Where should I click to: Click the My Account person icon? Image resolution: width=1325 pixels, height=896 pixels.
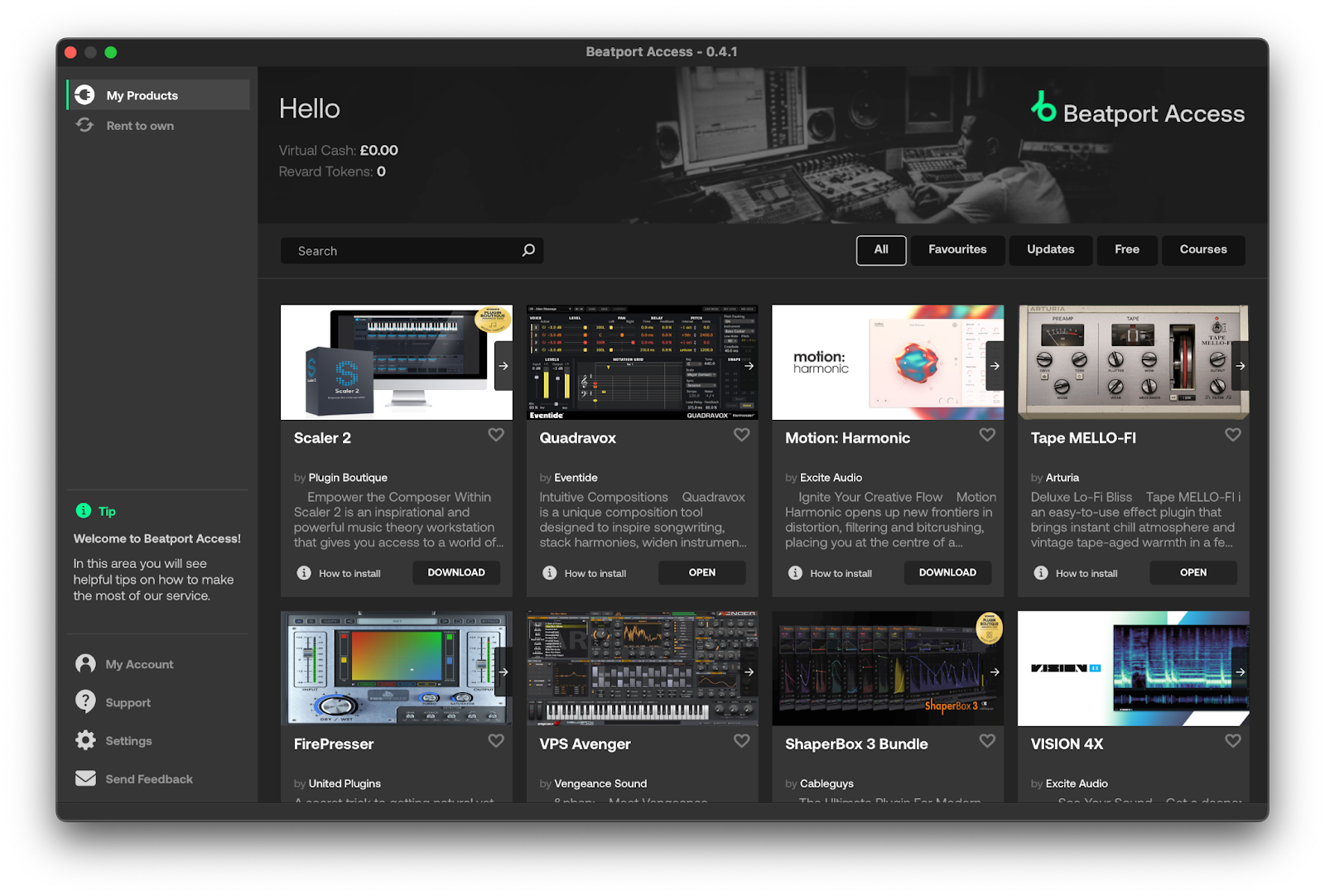[85, 663]
